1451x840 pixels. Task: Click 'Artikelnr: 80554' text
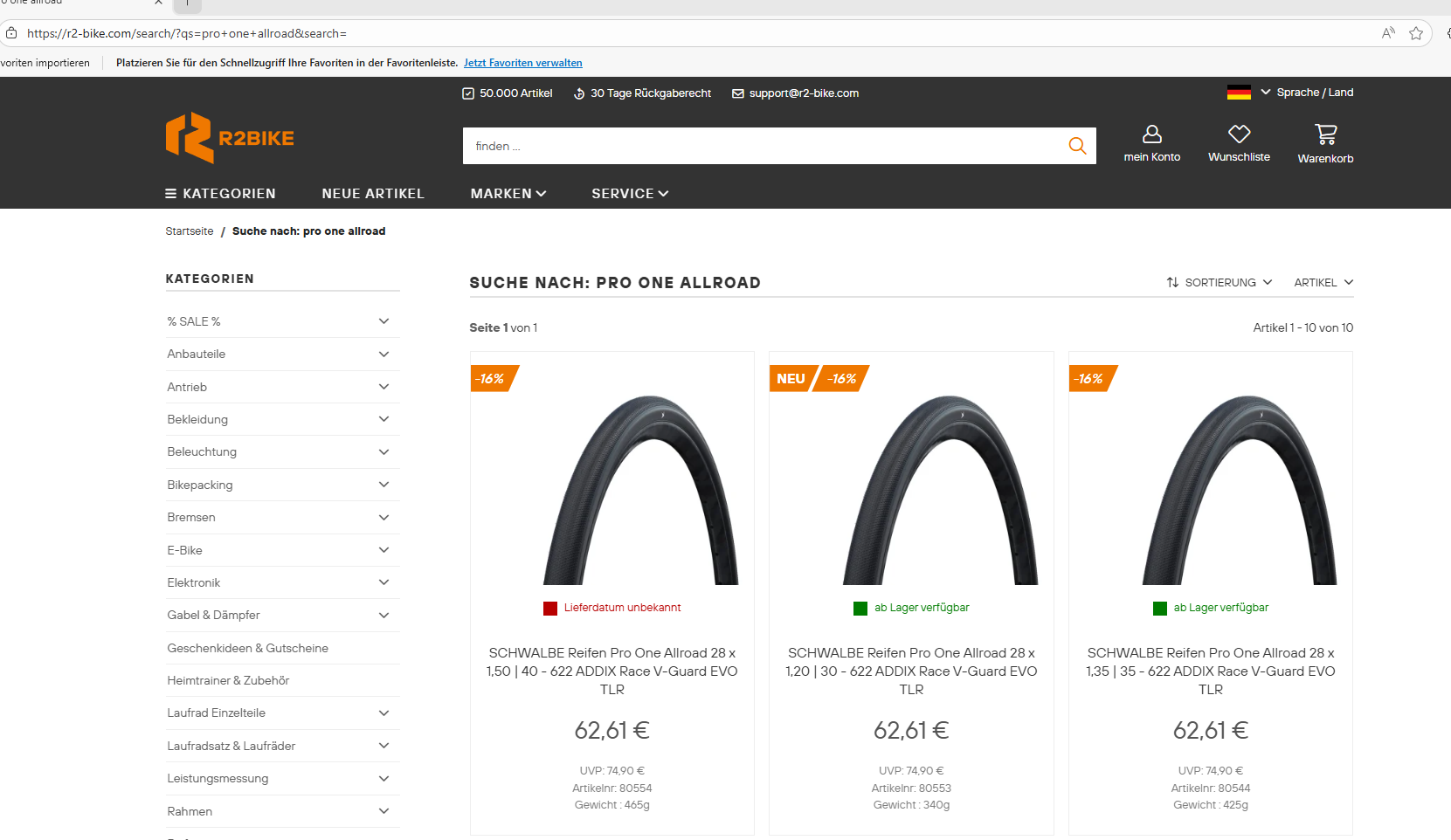tap(612, 788)
